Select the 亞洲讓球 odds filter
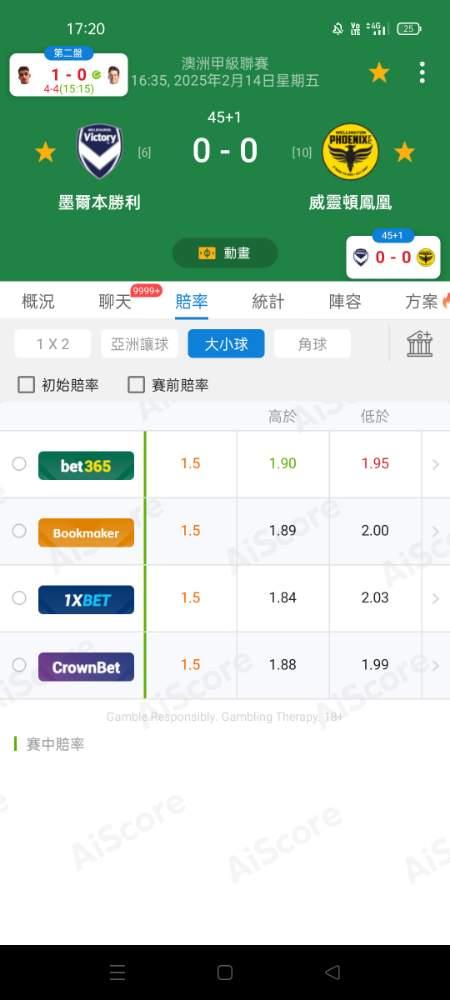The image size is (450, 1000). tap(140, 344)
